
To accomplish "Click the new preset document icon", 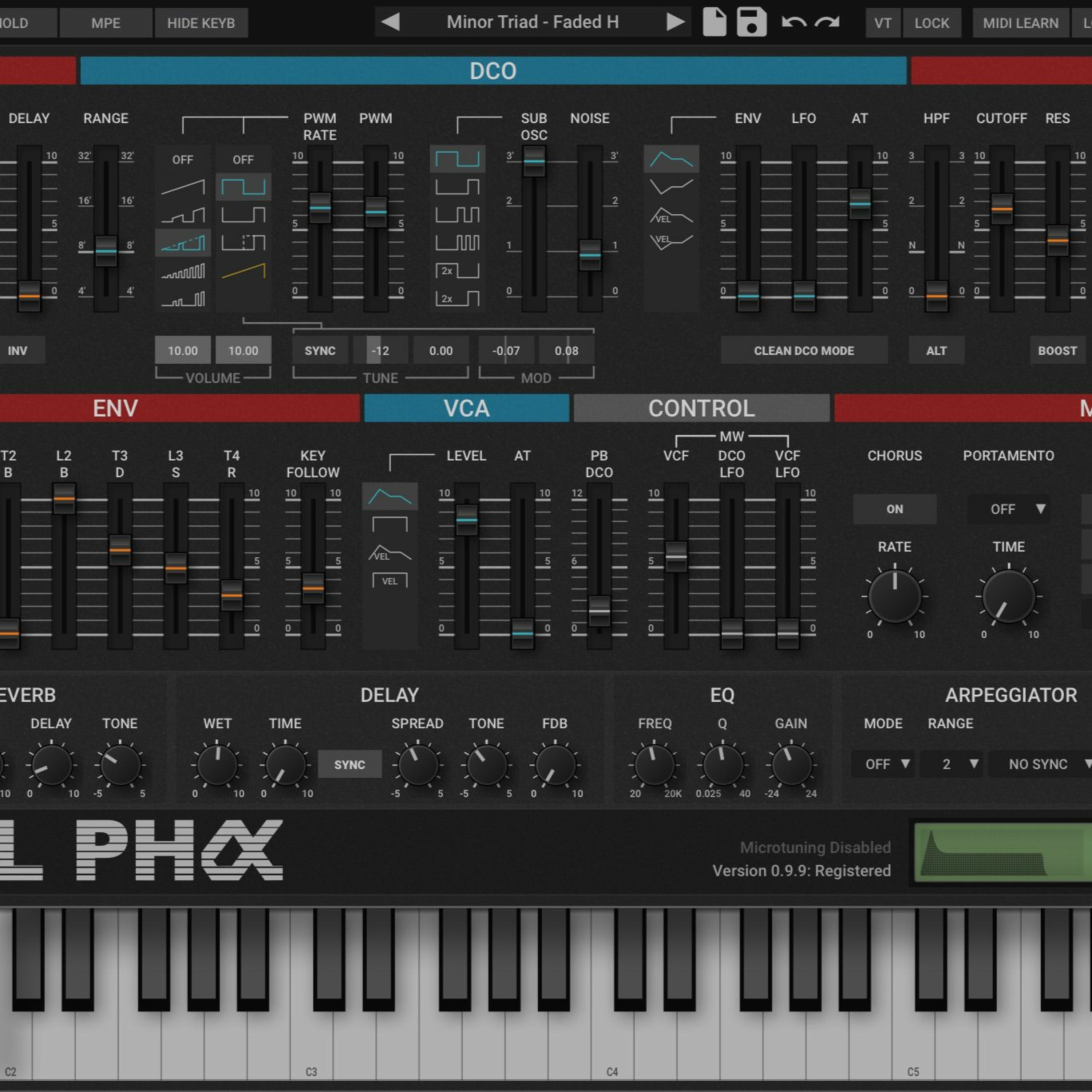I will 714,23.
